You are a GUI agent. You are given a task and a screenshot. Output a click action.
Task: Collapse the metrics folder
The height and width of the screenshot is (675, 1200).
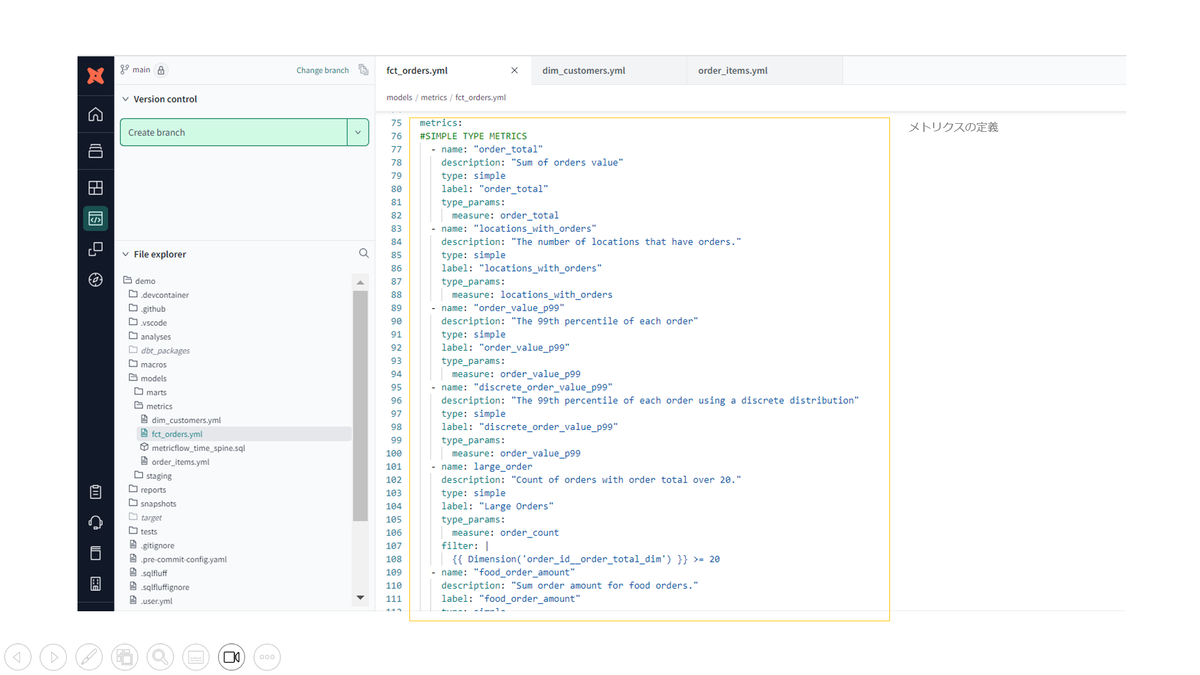click(x=153, y=406)
